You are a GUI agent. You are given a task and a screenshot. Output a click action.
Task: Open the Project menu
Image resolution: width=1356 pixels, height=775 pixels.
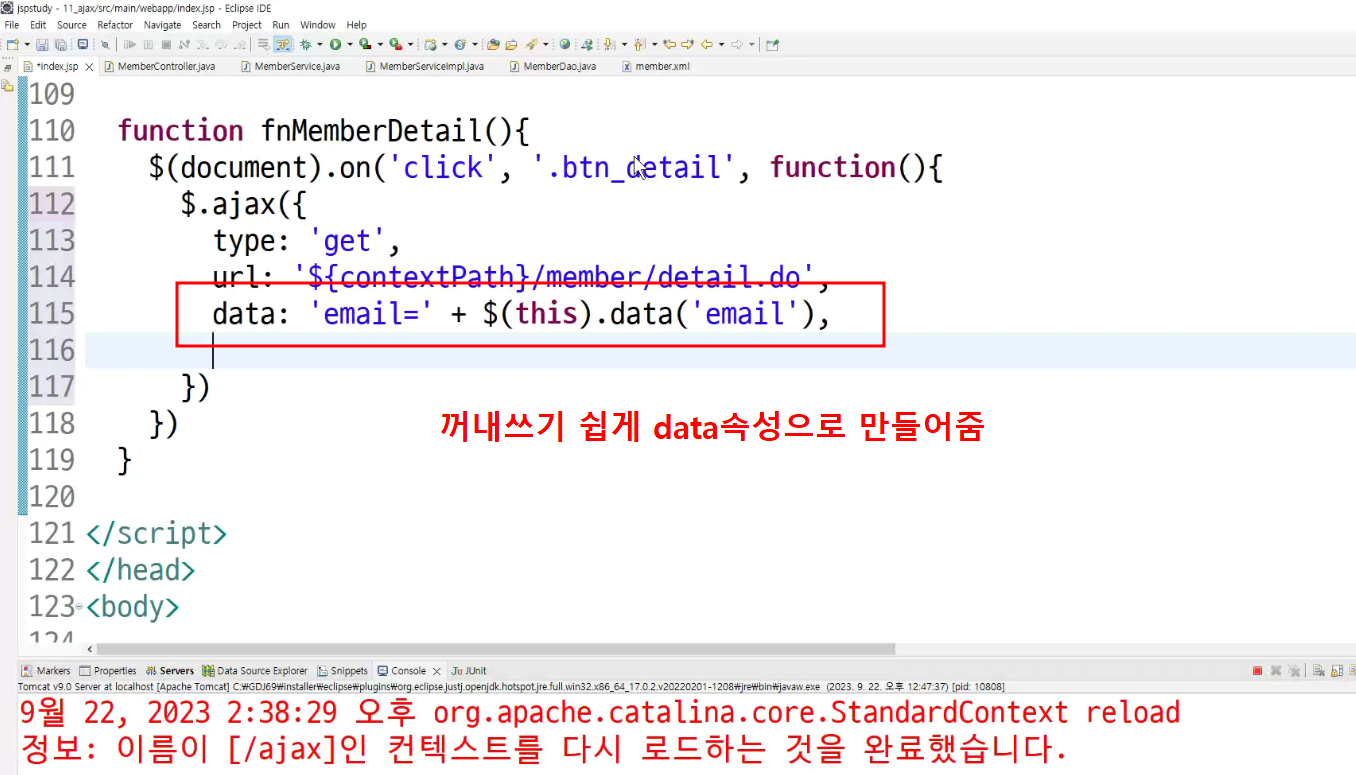pyautogui.click(x=247, y=25)
